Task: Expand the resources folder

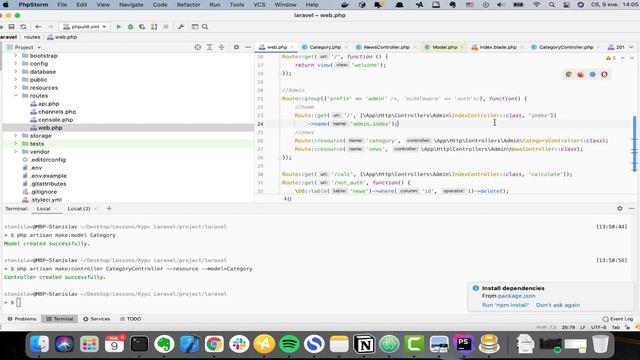Action: (16, 88)
